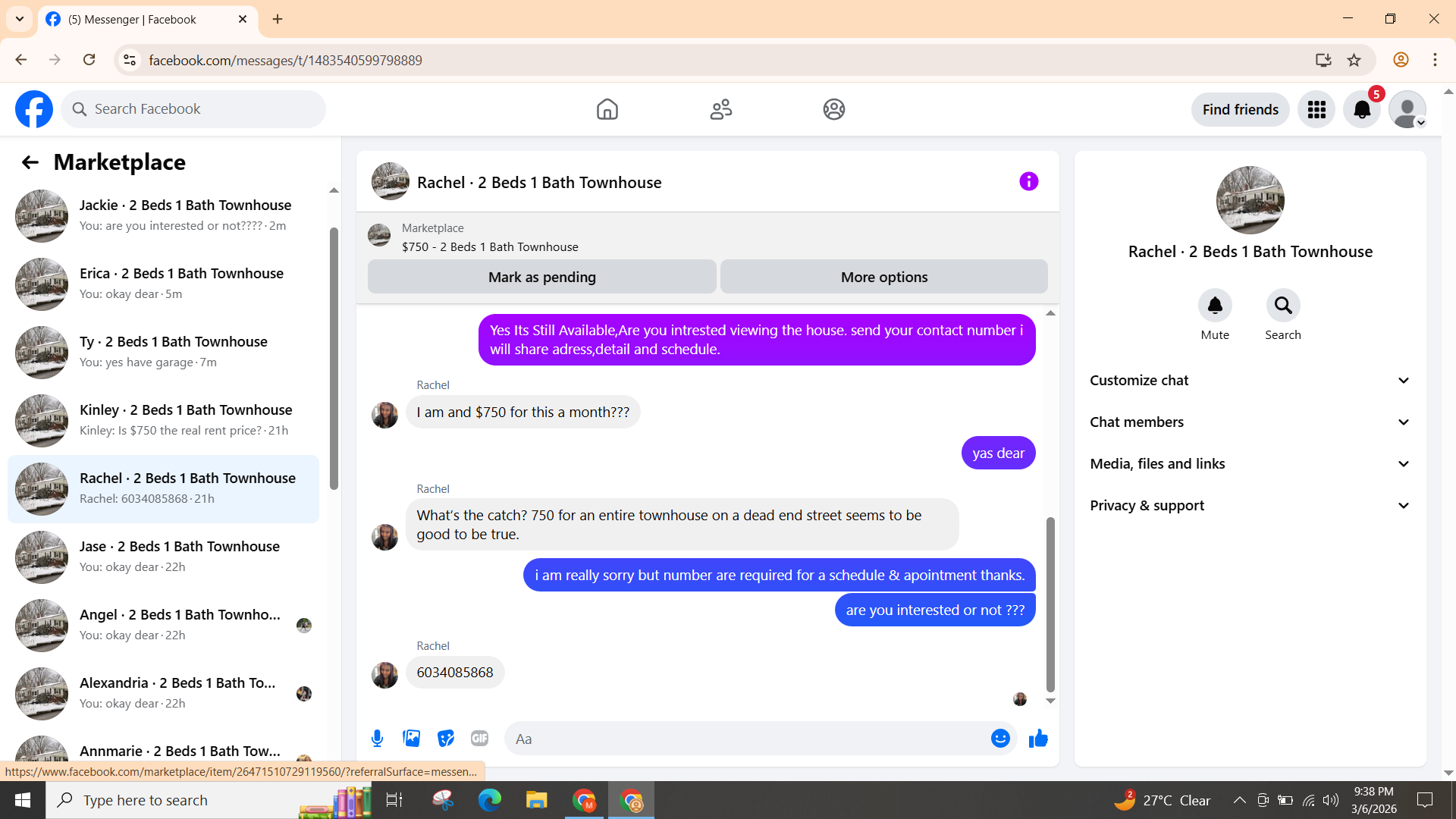Open the emoji picker in message box
Image resolution: width=1456 pixels, height=819 pixels.
(x=1000, y=739)
